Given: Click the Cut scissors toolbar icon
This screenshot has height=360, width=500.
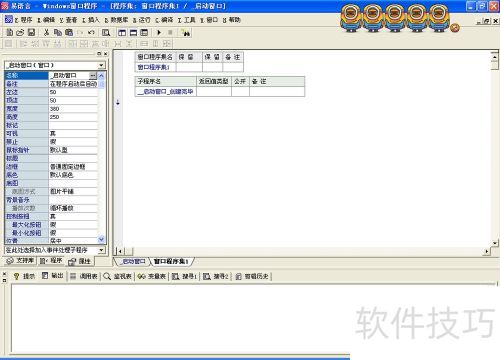Looking at the screenshot, I should point(47,32).
